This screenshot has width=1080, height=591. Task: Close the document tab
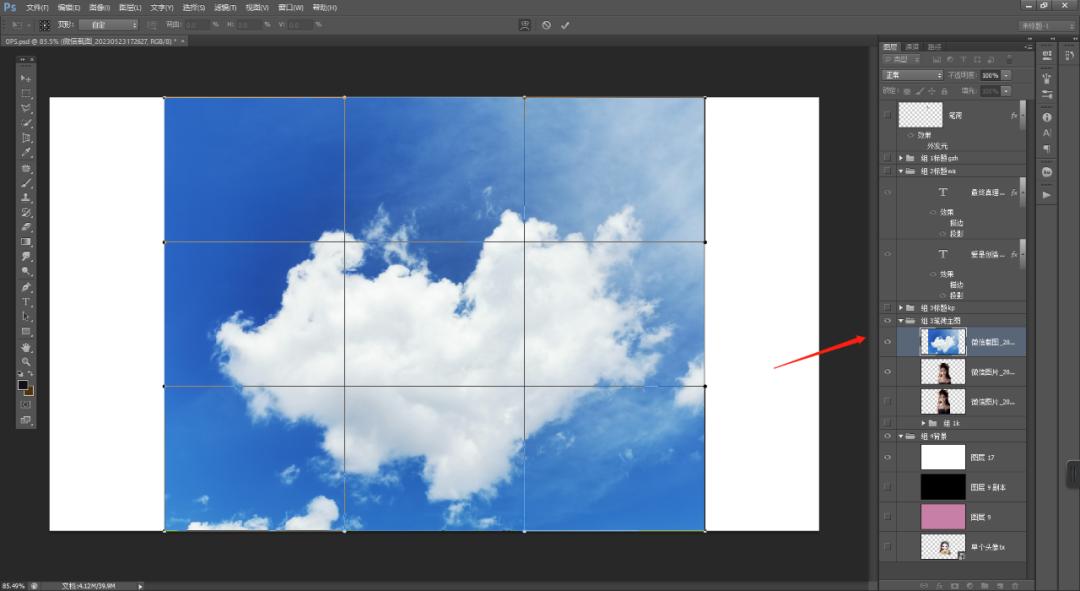pyautogui.click(x=183, y=41)
